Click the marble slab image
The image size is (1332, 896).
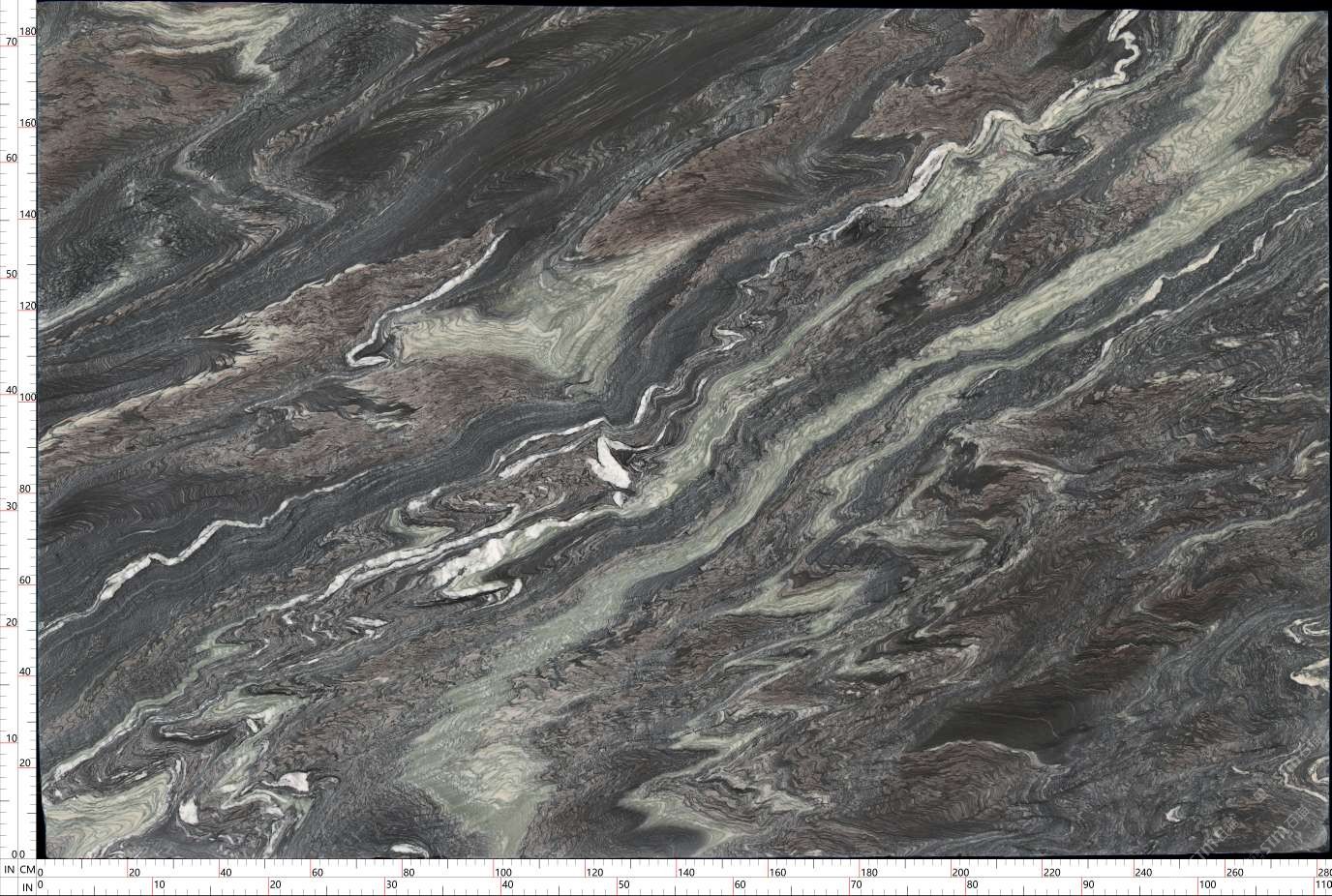[x=678, y=435]
